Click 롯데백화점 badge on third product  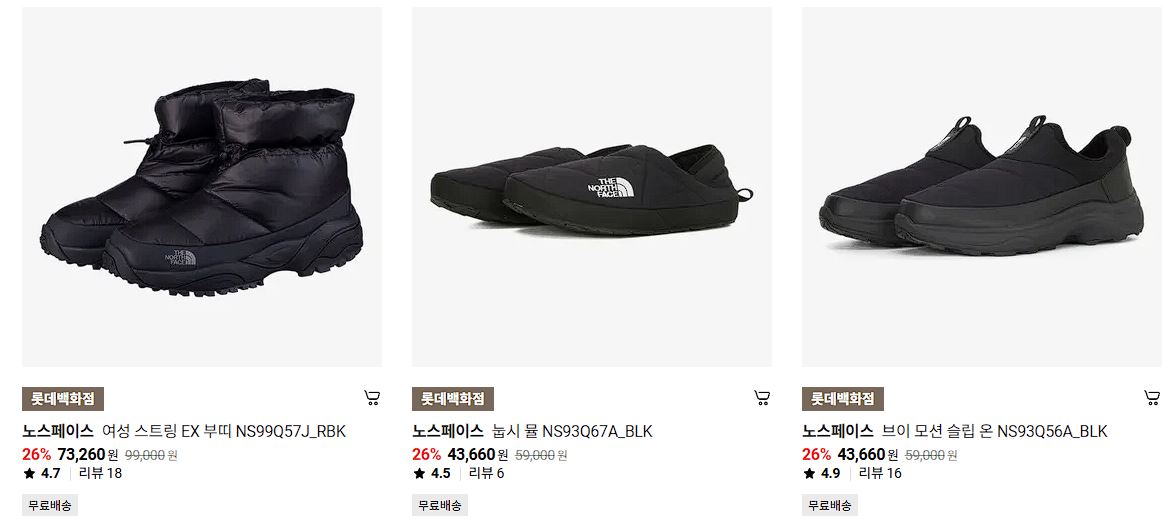(842, 399)
